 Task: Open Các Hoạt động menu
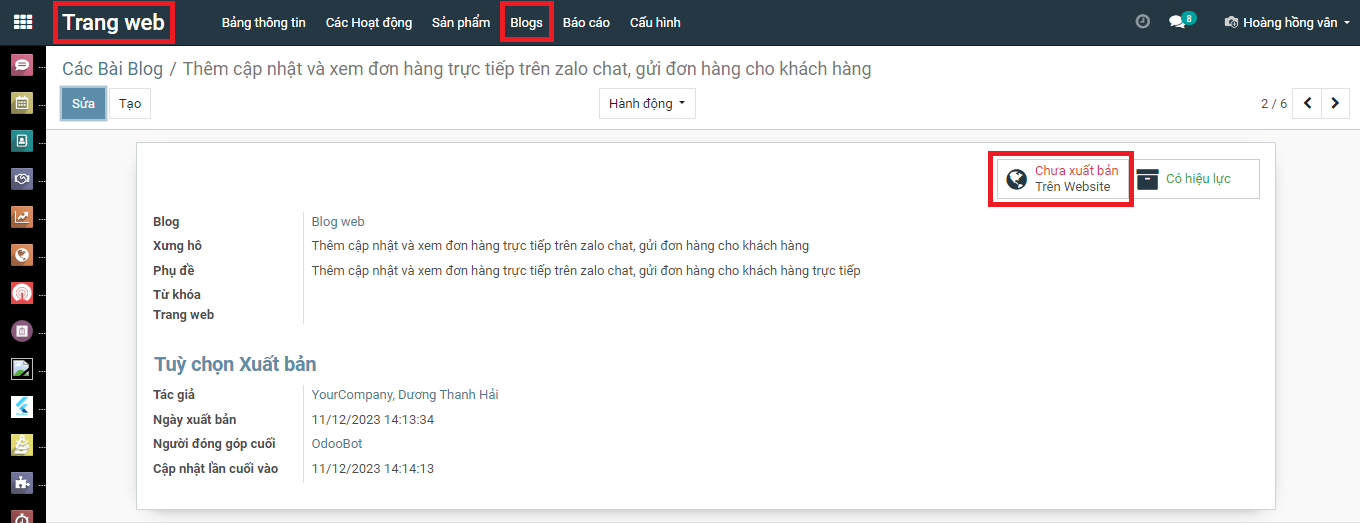[x=369, y=22]
